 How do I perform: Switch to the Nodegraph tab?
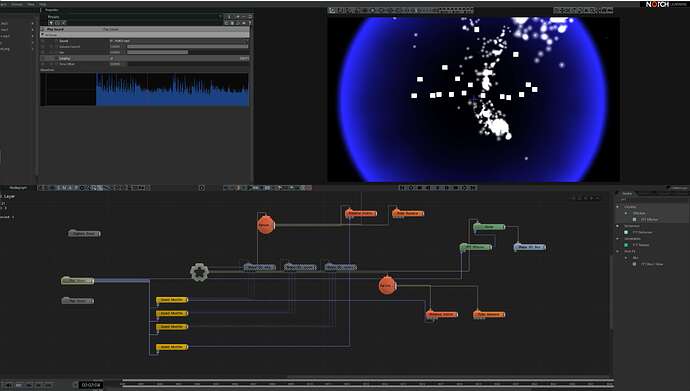click(x=18, y=188)
